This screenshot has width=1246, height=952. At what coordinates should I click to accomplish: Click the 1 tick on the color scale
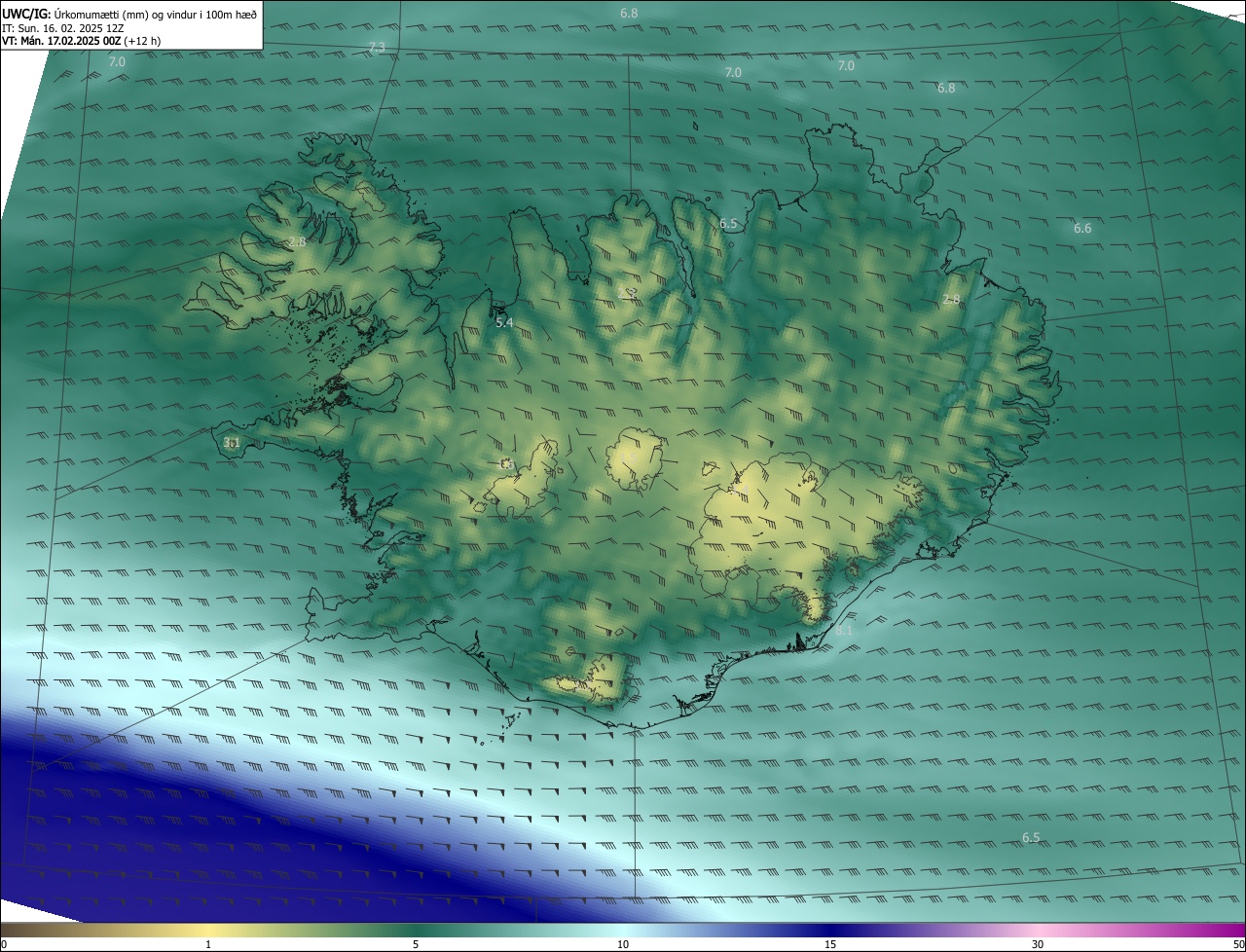[x=208, y=945]
